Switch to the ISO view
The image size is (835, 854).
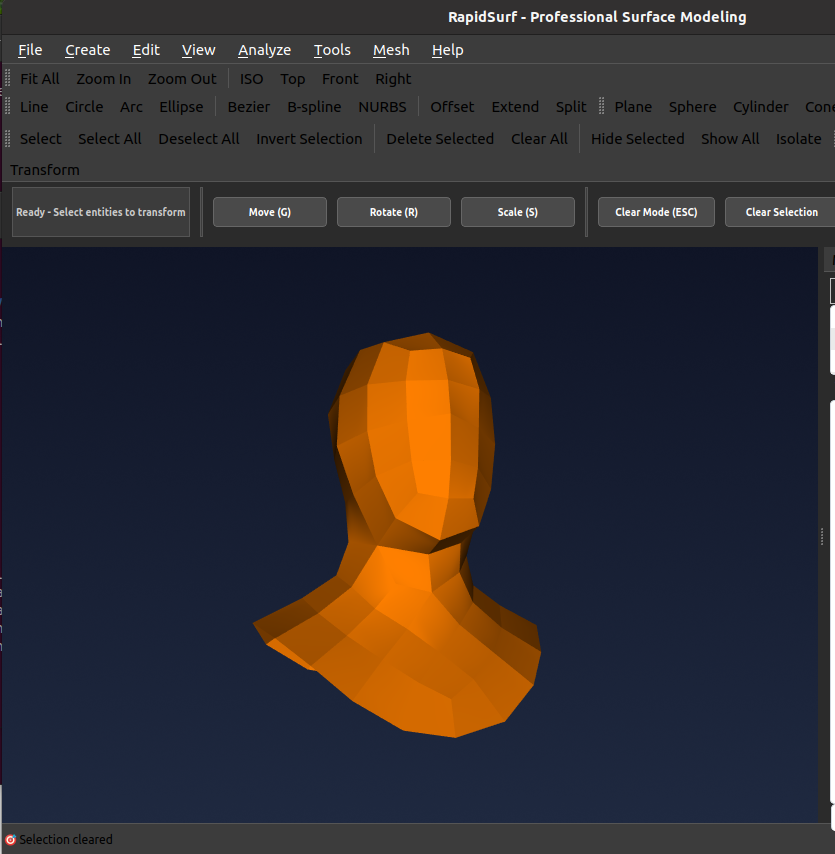pyautogui.click(x=251, y=78)
